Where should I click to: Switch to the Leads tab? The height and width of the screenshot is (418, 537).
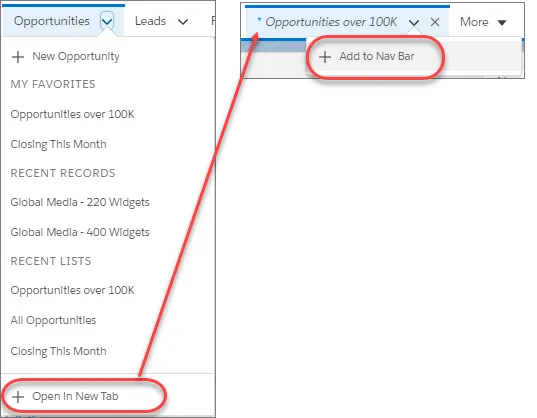pyautogui.click(x=150, y=21)
